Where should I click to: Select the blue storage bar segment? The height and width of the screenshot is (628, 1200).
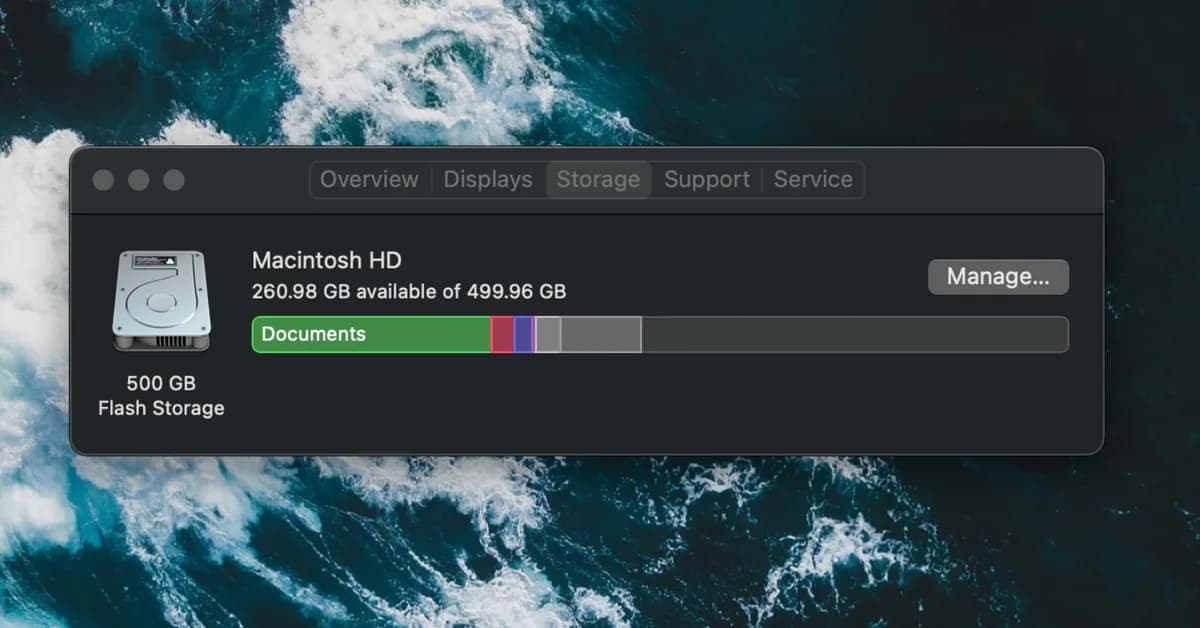[523, 335]
